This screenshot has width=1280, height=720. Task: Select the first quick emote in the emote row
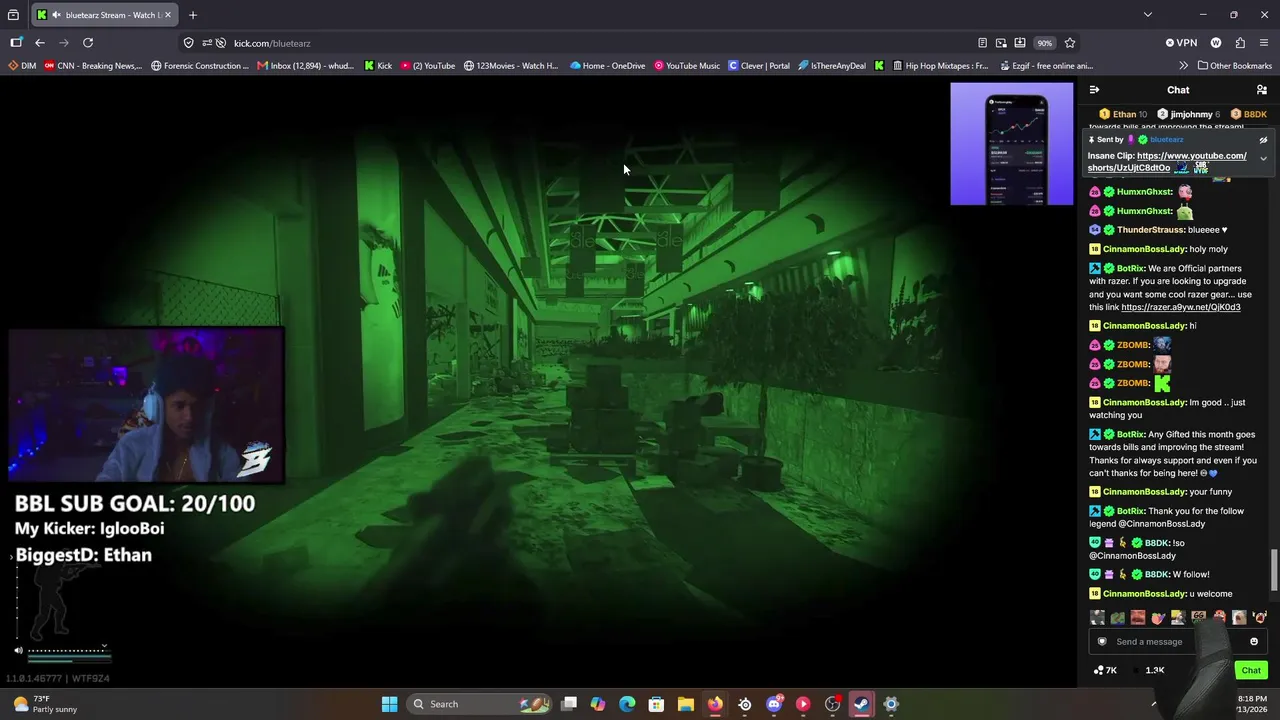[x=1098, y=618]
